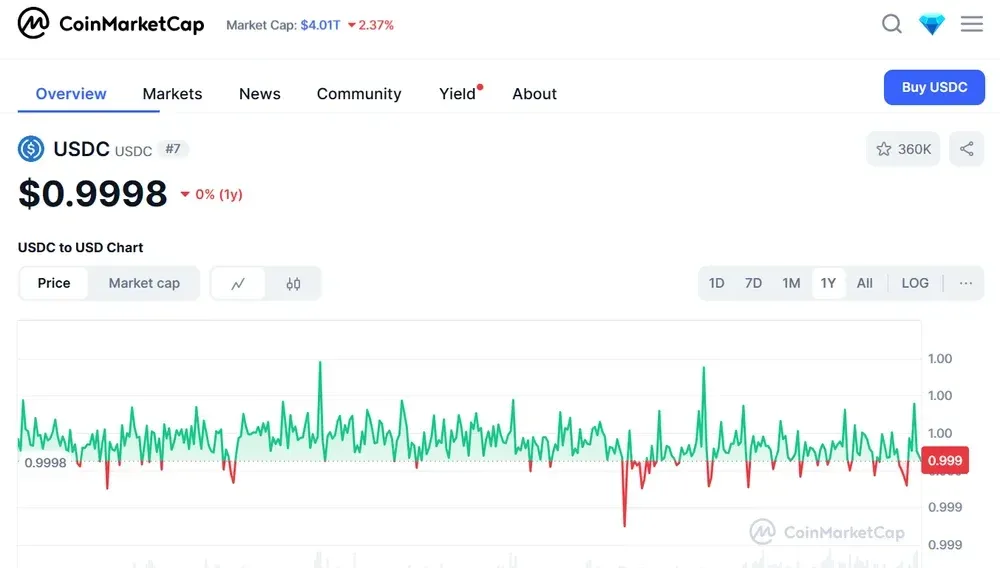
Task: Set chart range to 1M
Action: pos(791,283)
